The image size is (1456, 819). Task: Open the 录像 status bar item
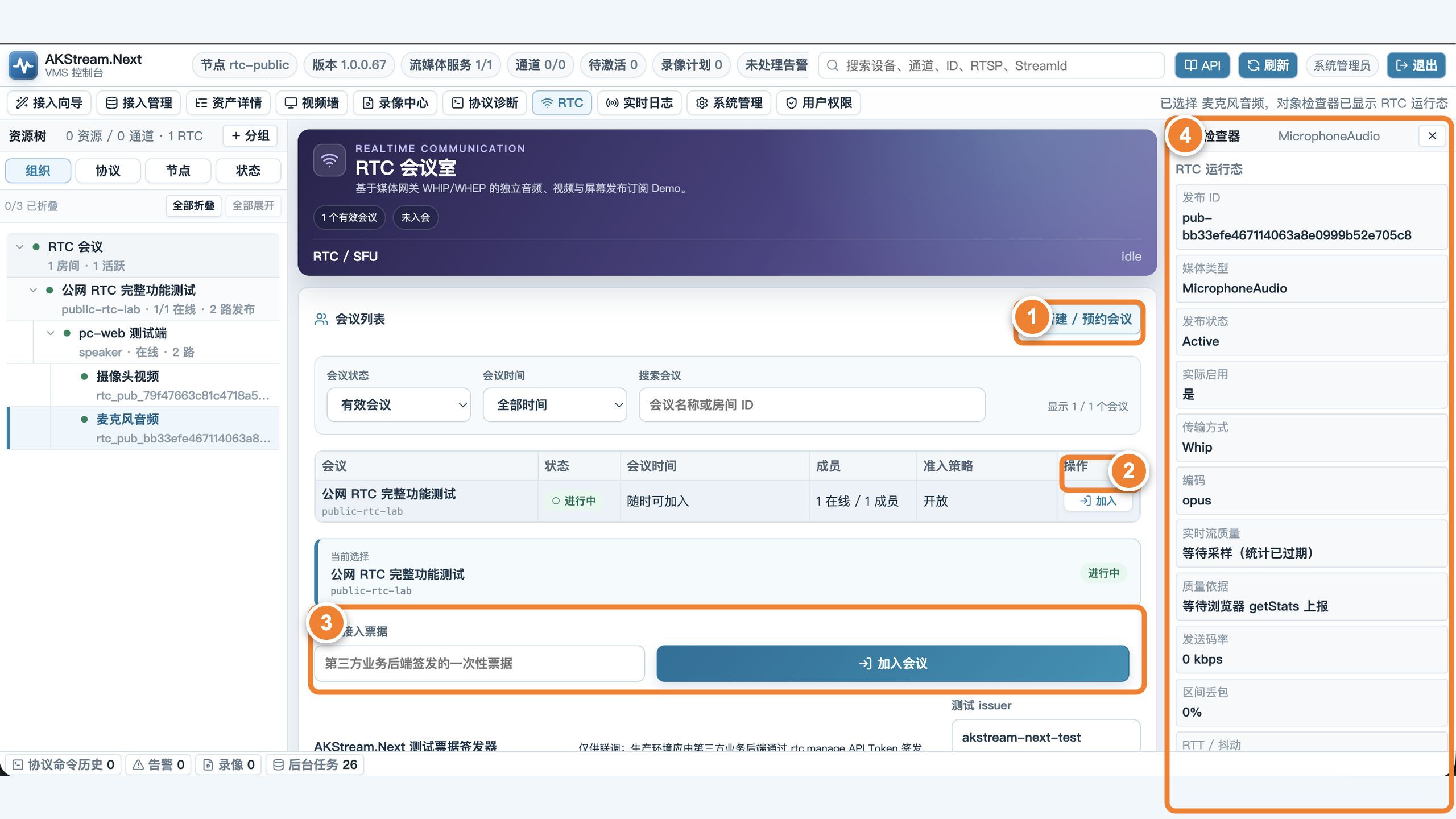(229, 765)
